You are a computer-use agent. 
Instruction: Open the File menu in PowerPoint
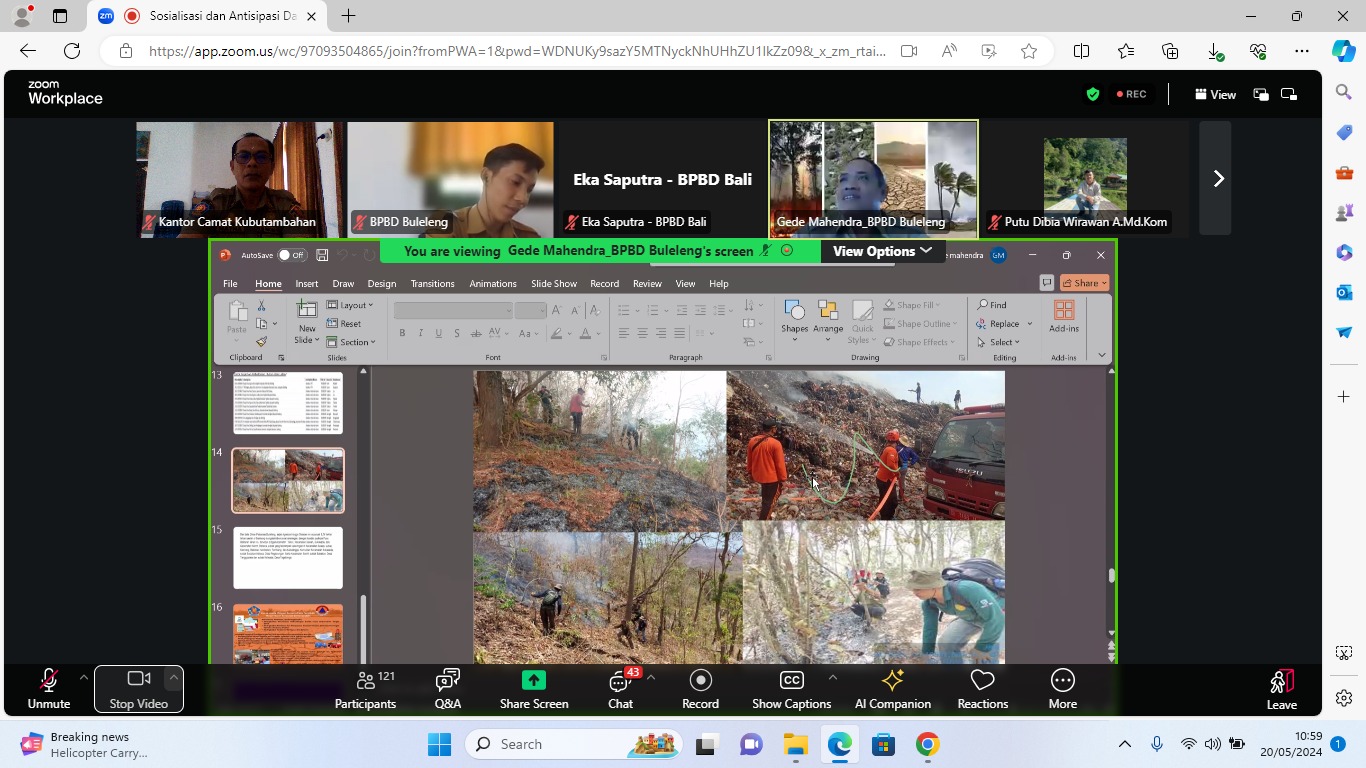[x=230, y=284]
